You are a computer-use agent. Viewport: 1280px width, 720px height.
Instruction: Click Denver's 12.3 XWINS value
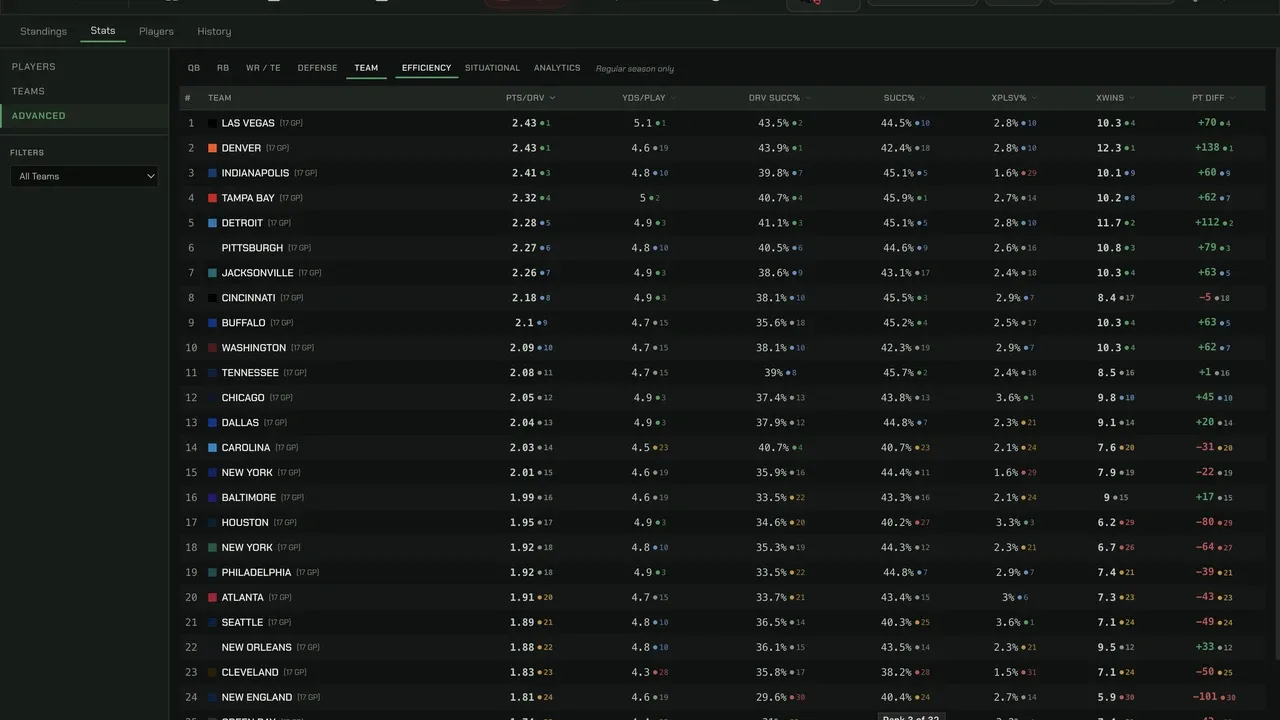(1109, 148)
